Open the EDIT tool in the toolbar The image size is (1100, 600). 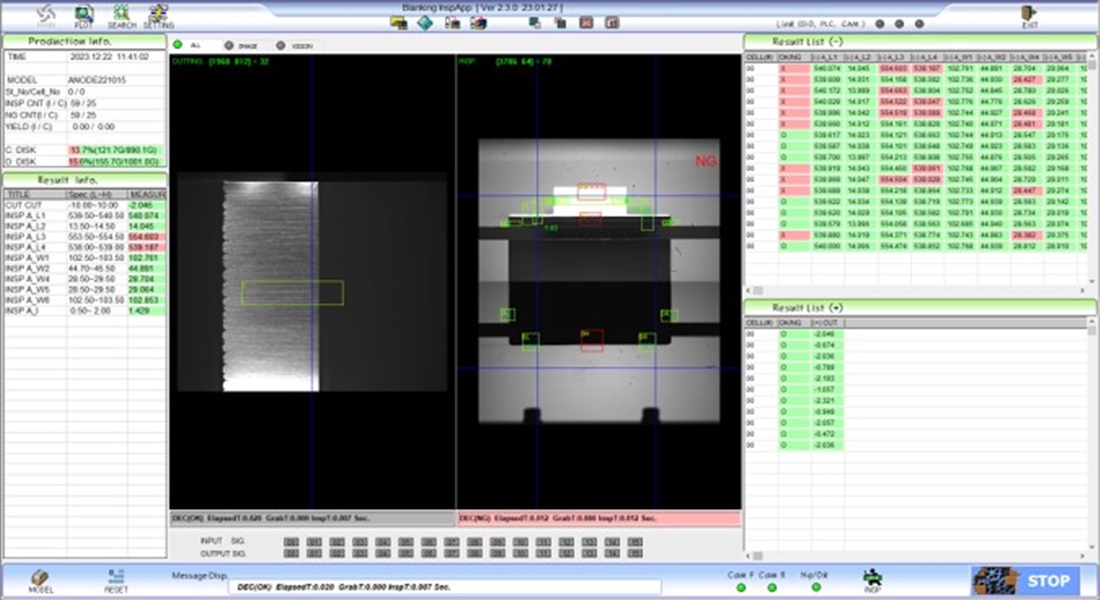[x=84, y=15]
